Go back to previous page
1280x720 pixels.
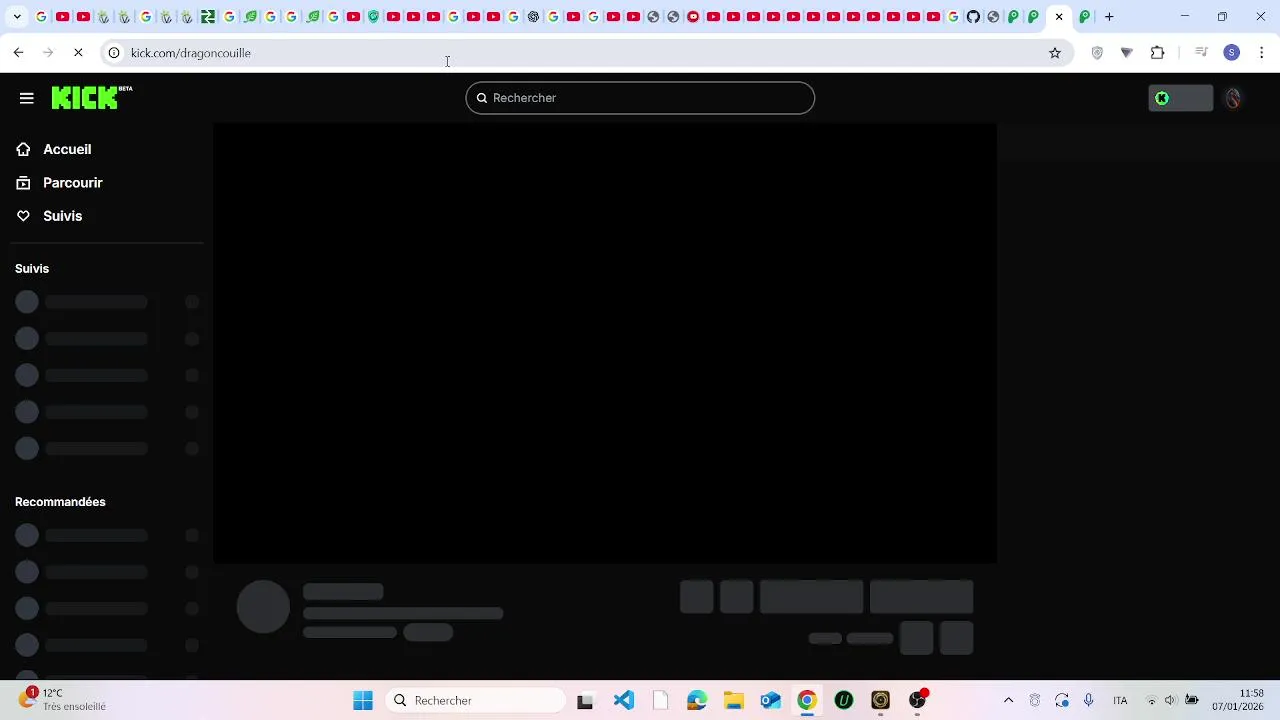coord(18,52)
